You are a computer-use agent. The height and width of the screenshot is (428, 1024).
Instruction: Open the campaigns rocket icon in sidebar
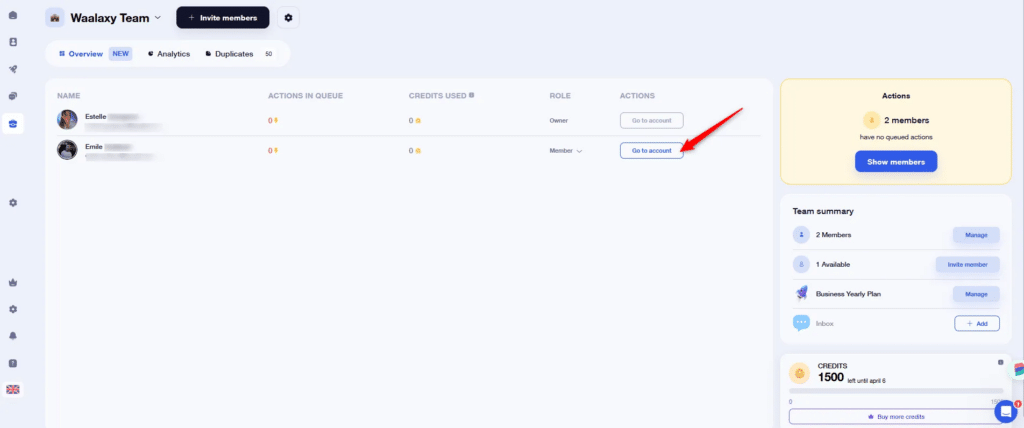pos(13,69)
